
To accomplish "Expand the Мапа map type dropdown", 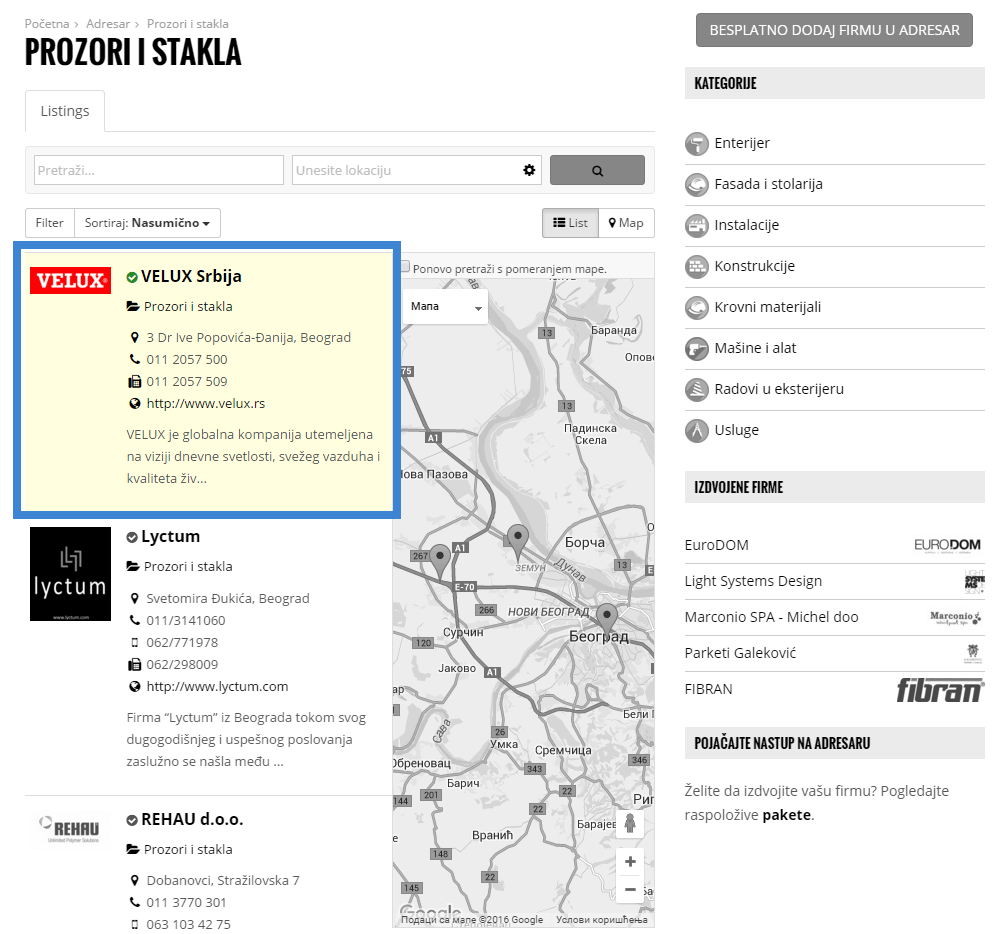I will click(x=445, y=307).
